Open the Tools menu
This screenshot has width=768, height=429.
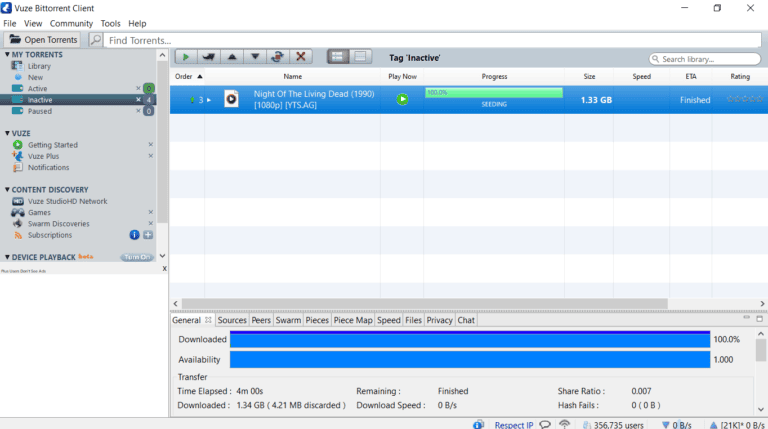pos(110,23)
